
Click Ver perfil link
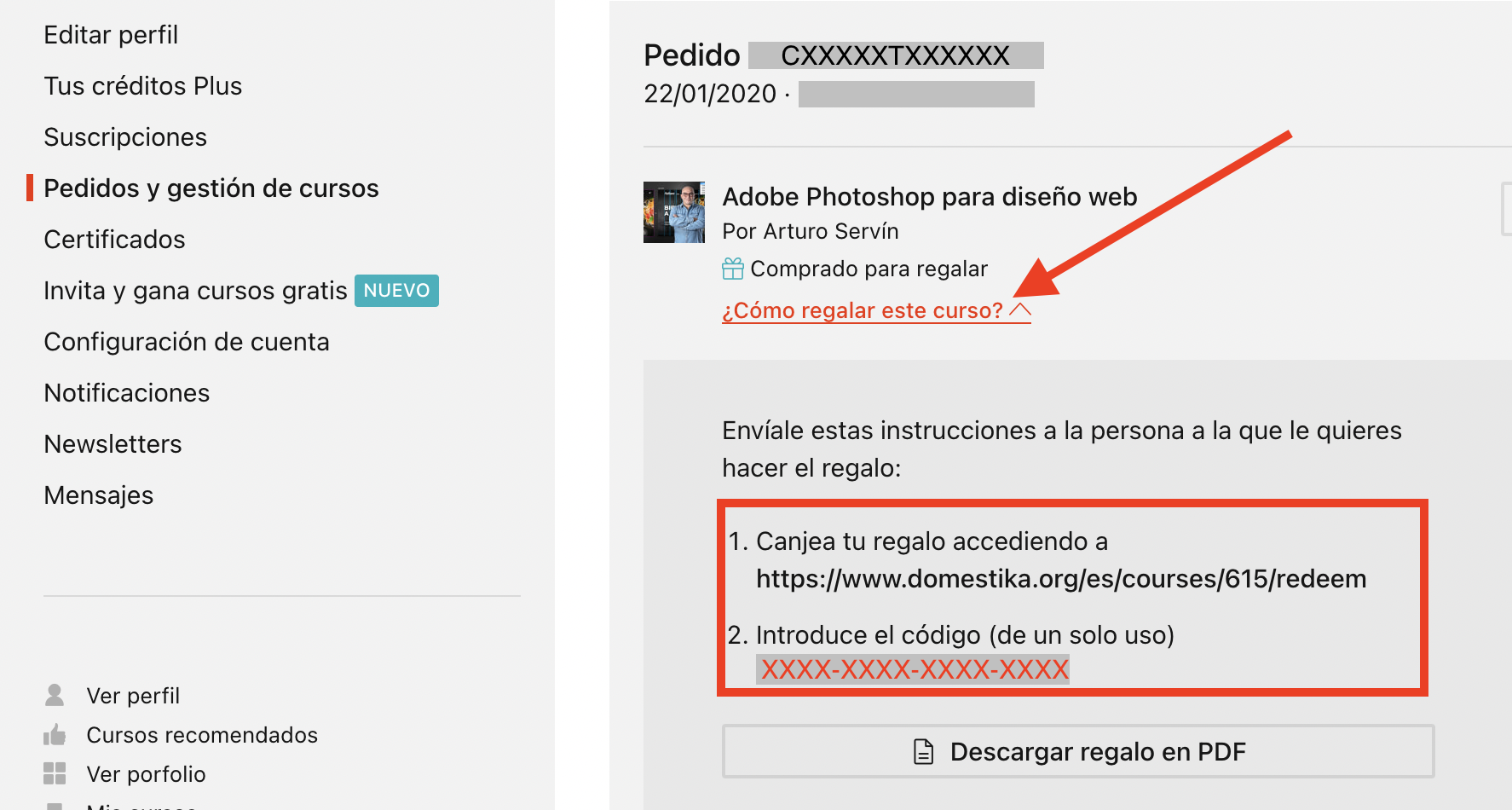133,696
